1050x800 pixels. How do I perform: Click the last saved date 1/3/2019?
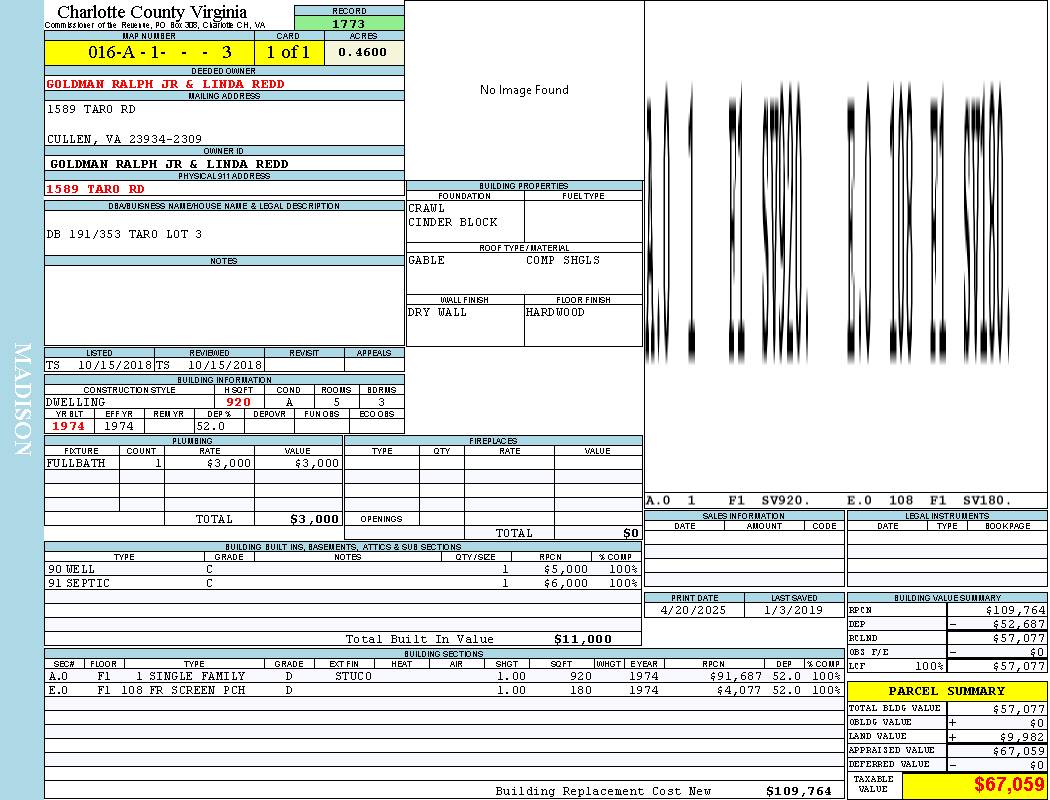pyautogui.click(x=794, y=611)
